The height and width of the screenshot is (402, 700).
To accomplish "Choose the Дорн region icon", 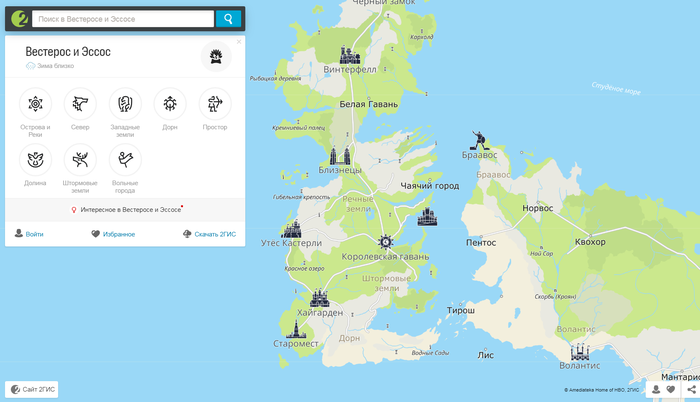I will pyautogui.click(x=170, y=103).
